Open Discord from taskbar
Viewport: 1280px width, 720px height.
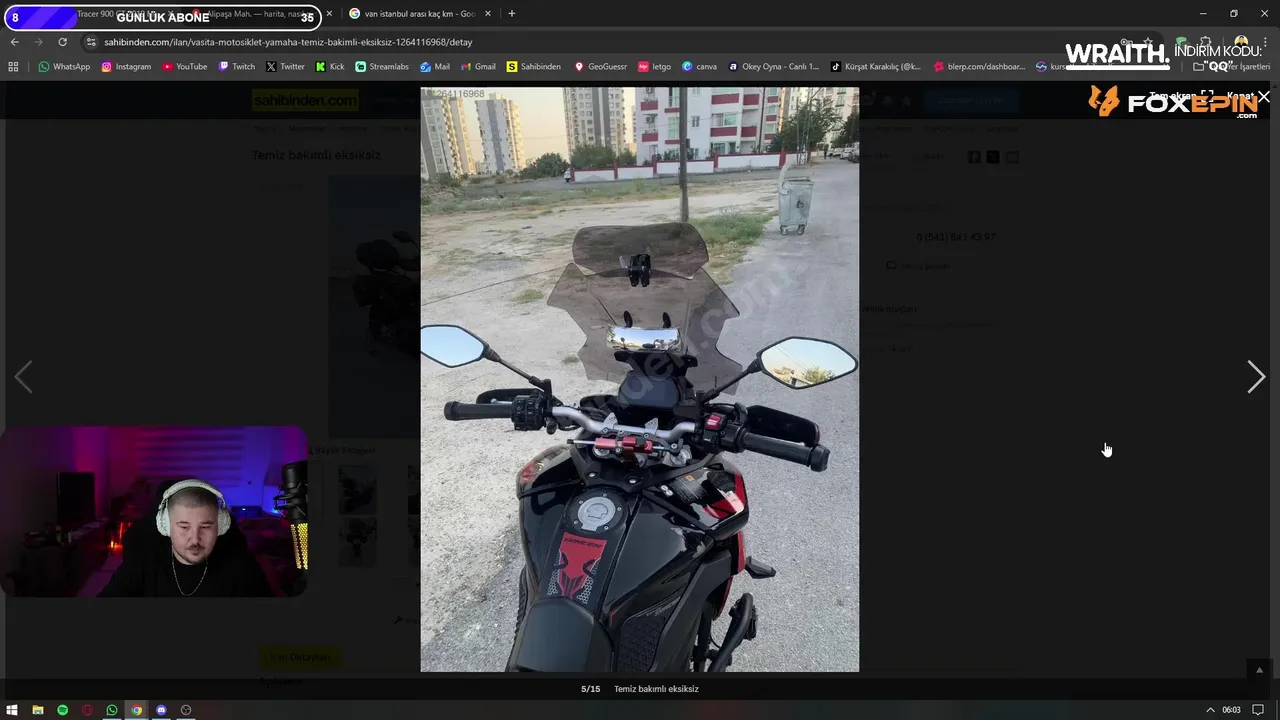click(161, 710)
